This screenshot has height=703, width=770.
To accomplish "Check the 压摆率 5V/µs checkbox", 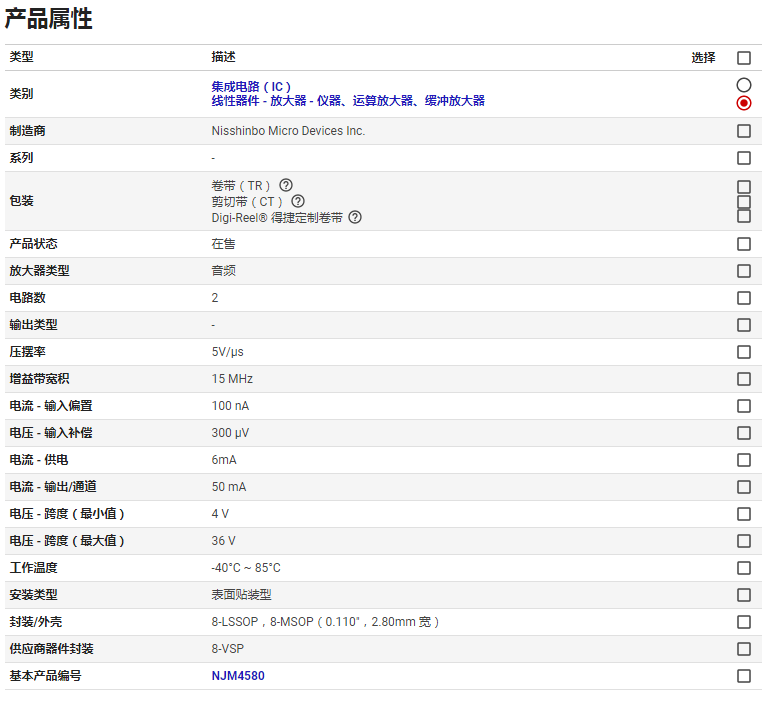I will coord(743,352).
